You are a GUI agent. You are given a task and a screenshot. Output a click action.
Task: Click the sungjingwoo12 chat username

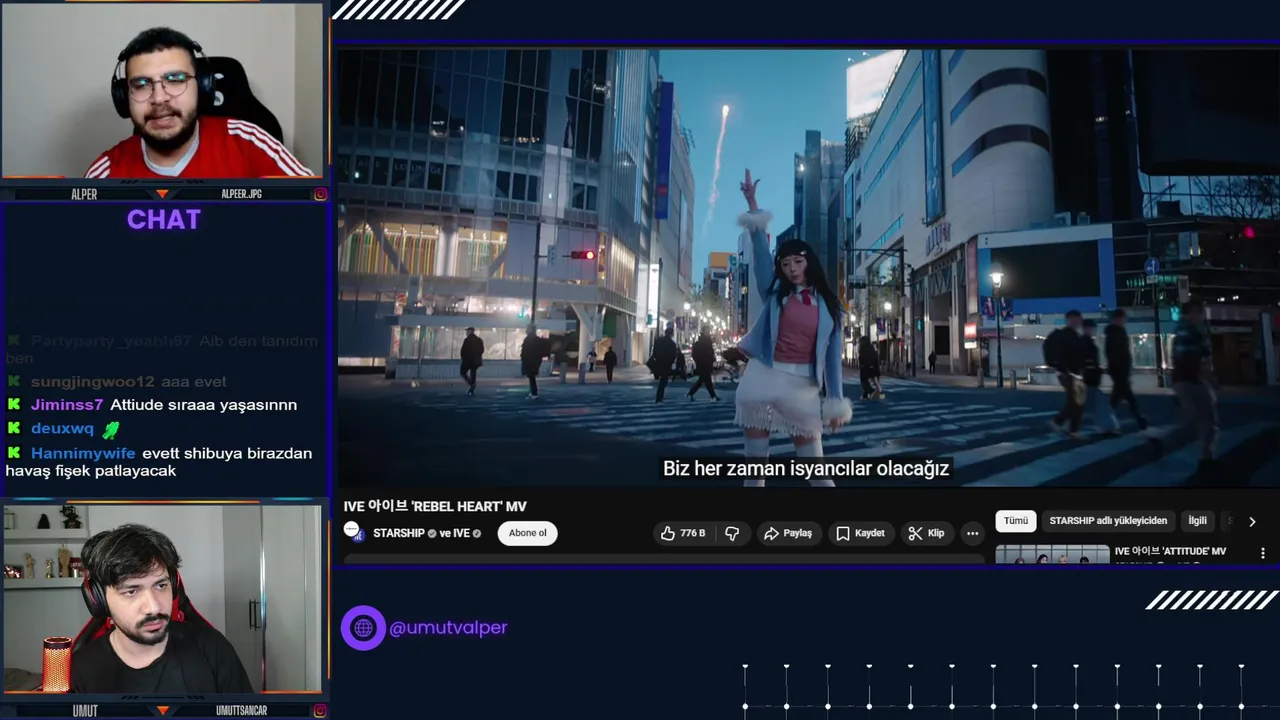[93, 381]
